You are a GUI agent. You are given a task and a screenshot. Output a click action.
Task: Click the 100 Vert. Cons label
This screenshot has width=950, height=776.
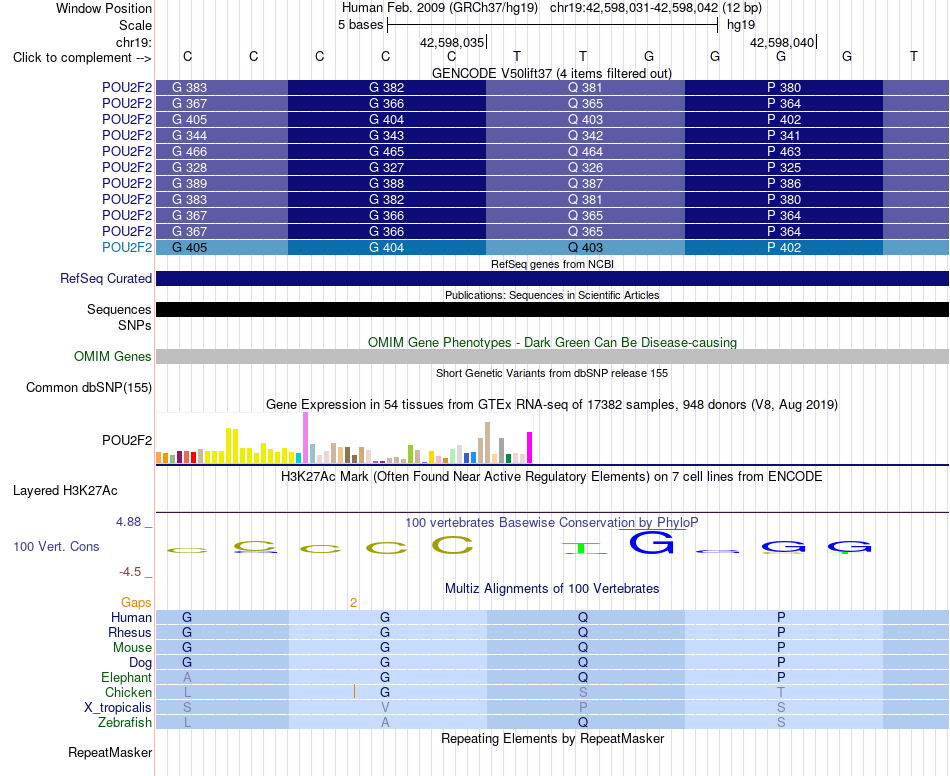56,546
